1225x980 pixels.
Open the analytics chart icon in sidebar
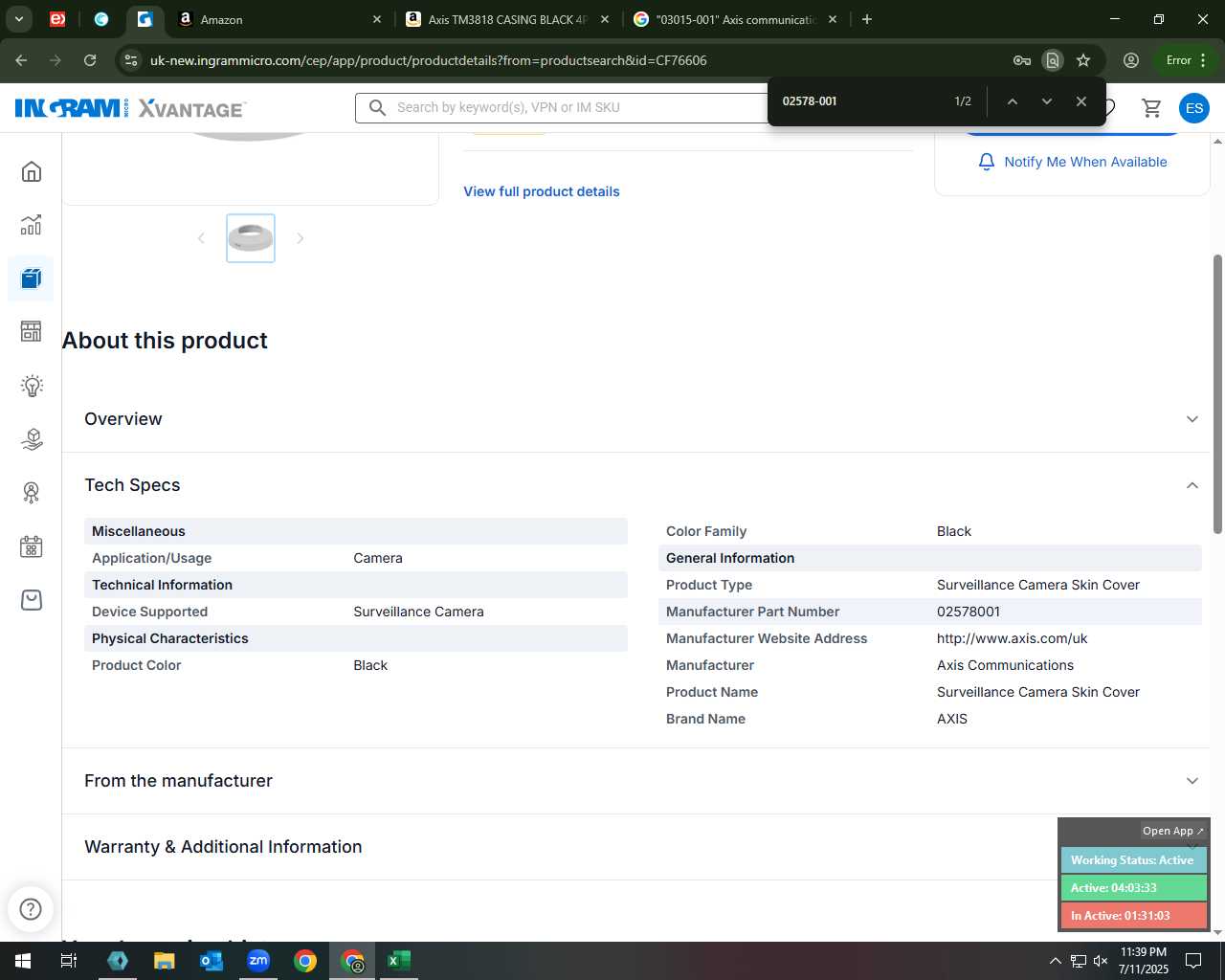[32, 225]
